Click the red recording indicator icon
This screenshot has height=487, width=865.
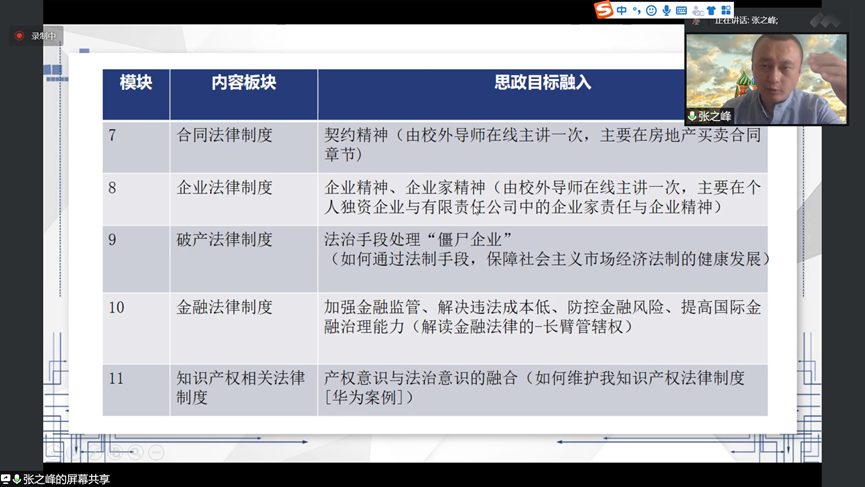tap(19, 36)
